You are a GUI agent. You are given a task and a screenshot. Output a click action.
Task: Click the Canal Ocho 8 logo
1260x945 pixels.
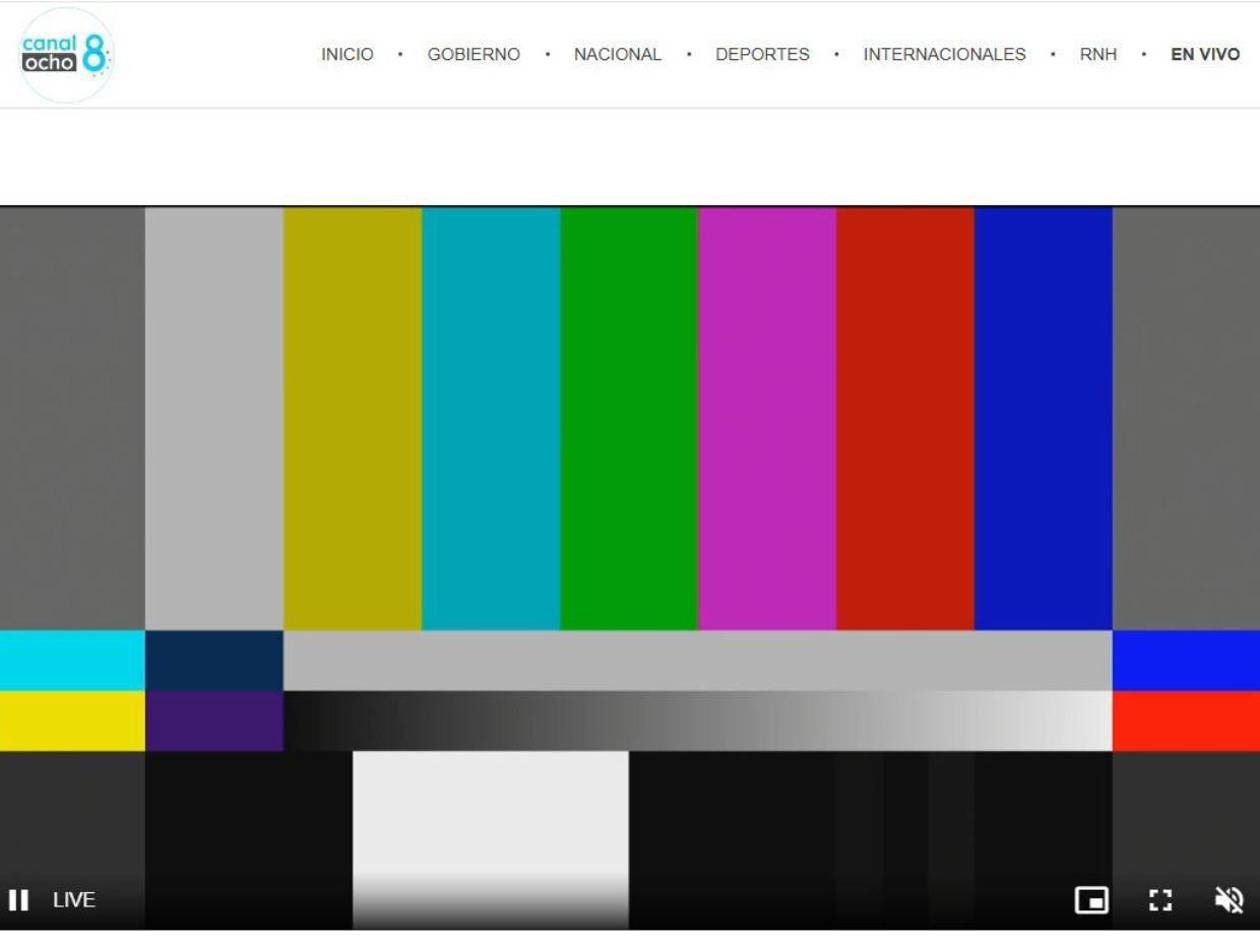(66, 55)
